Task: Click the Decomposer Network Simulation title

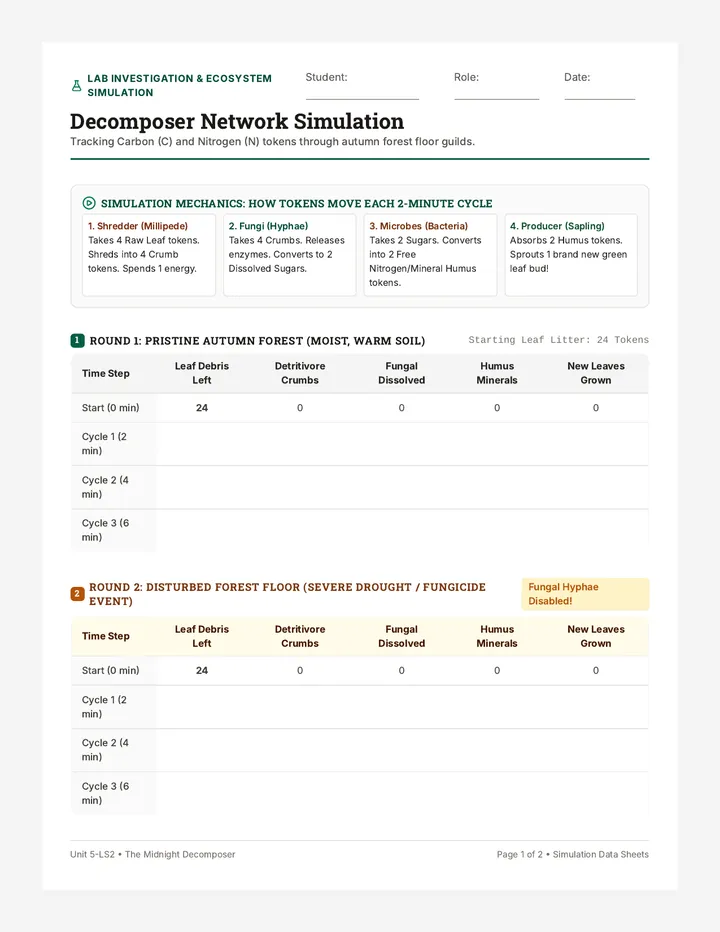Action: [x=237, y=121]
